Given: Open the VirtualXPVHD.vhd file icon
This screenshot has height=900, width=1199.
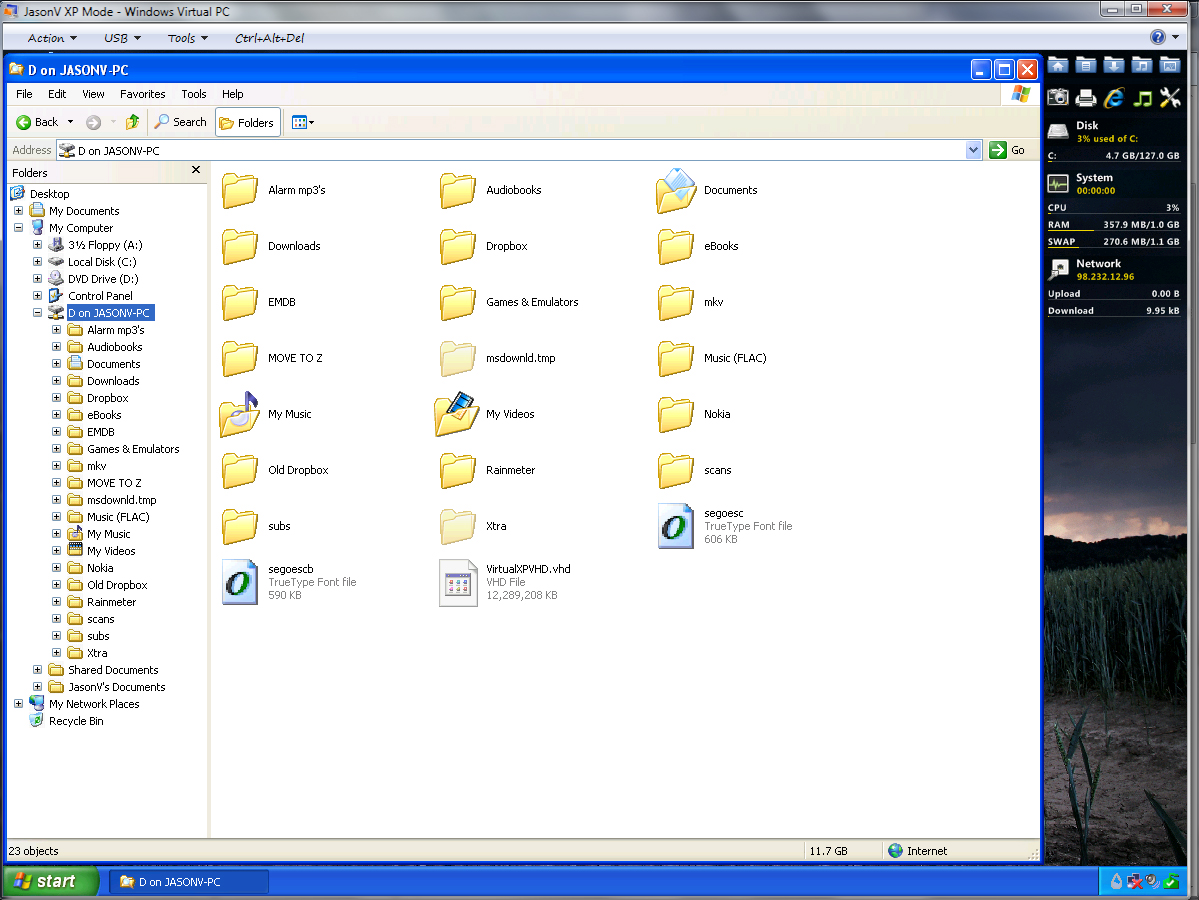Looking at the screenshot, I should click(x=458, y=583).
